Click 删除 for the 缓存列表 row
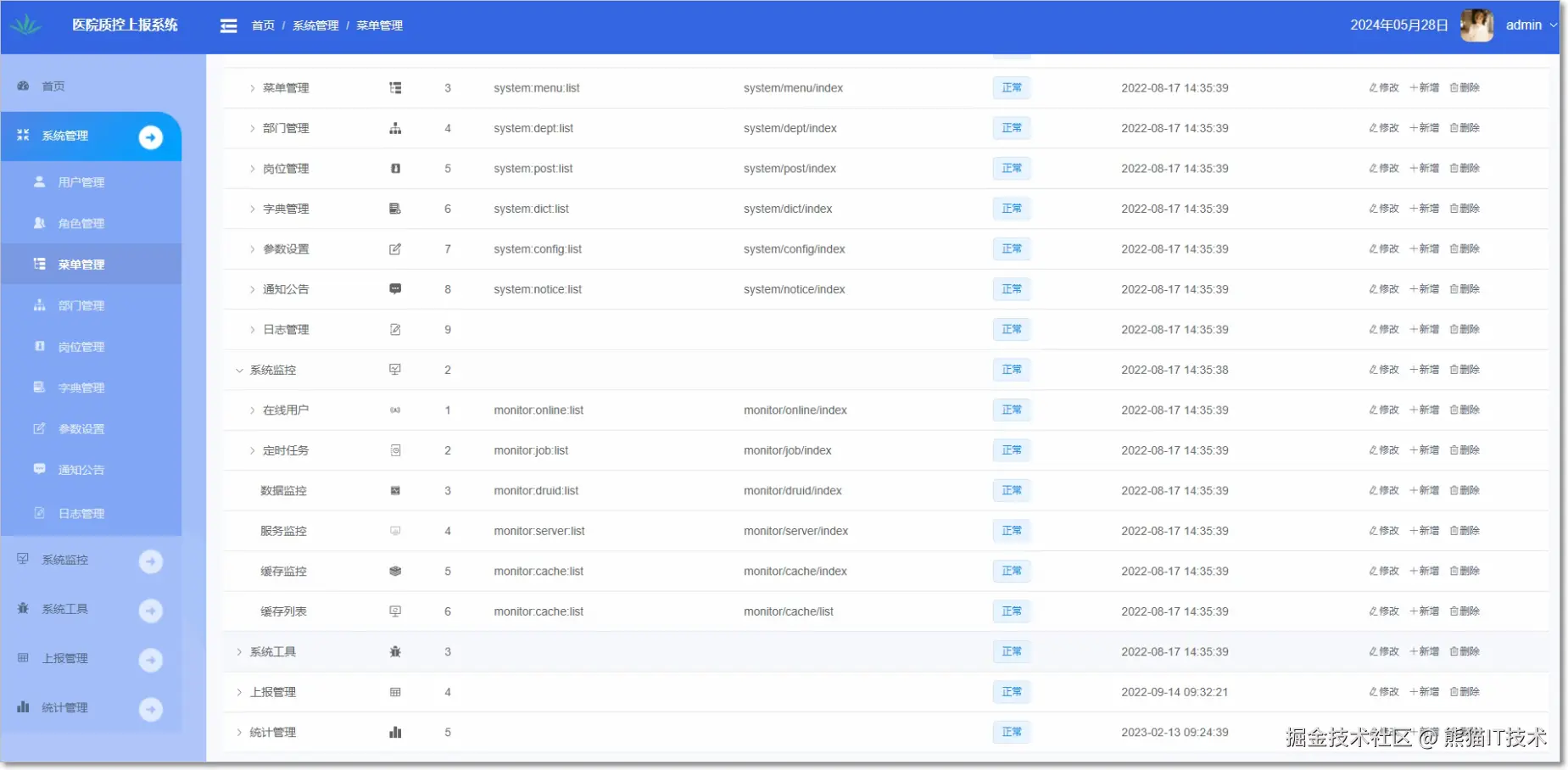1568x770 pixels. tap(1465, 611)
